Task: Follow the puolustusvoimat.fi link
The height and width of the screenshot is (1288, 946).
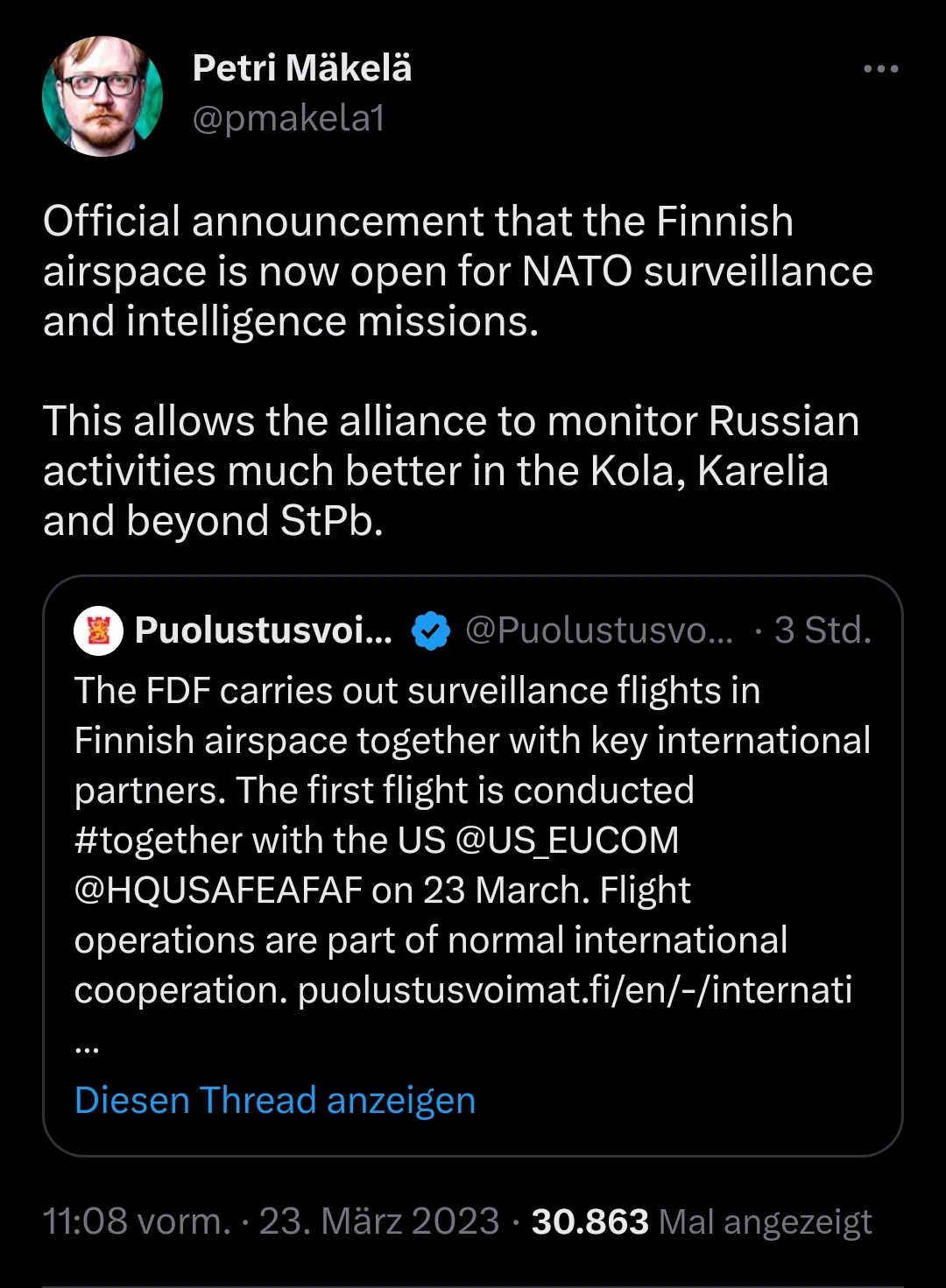Action: [575, 990]
